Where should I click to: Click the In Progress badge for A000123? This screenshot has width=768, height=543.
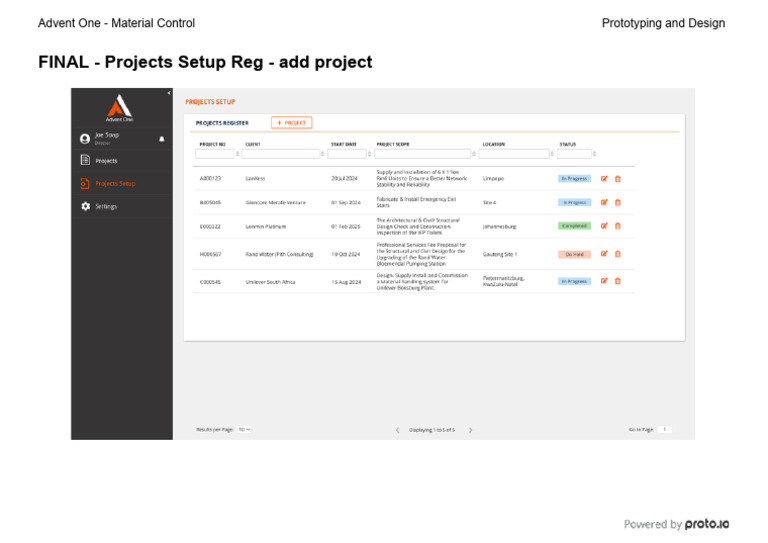pyautogui.click(x=574, y=179)
